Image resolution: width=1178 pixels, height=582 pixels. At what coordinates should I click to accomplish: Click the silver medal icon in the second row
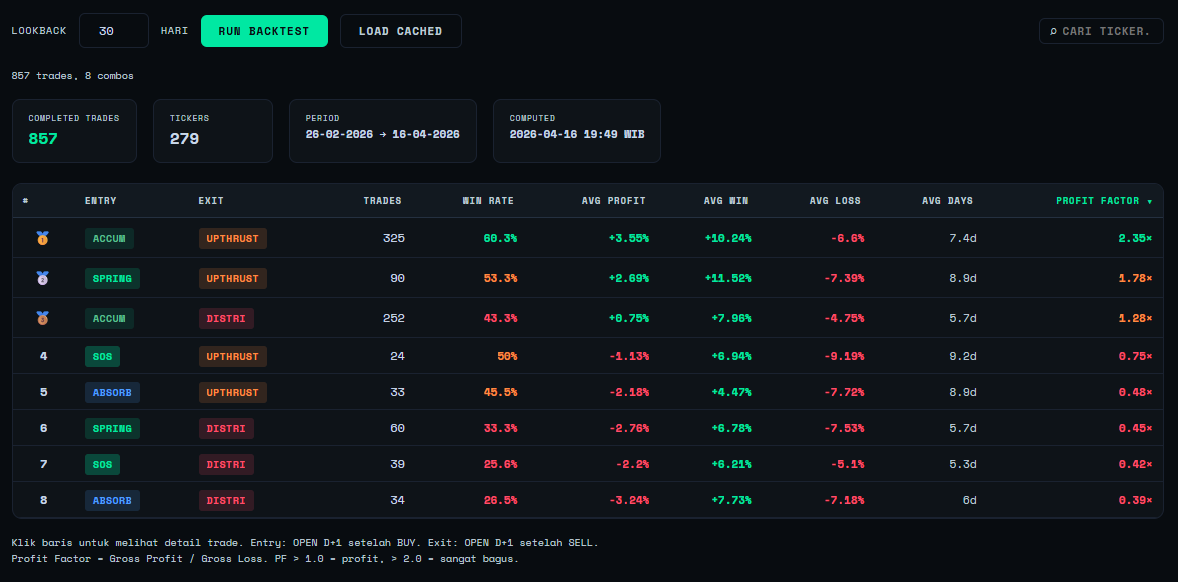tap(43, 278)
